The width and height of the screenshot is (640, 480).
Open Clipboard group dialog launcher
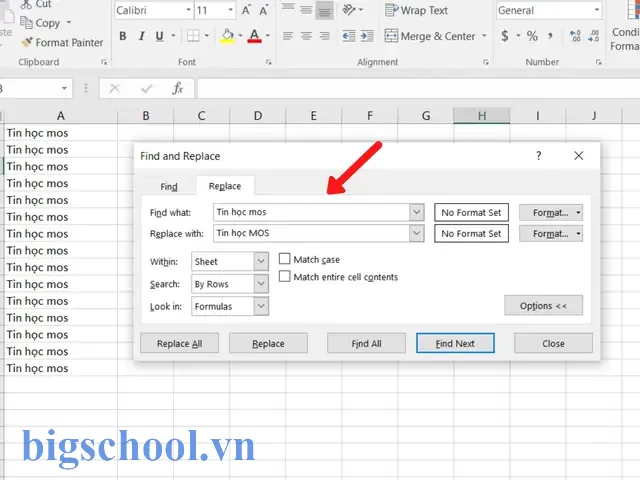(104, 62)
